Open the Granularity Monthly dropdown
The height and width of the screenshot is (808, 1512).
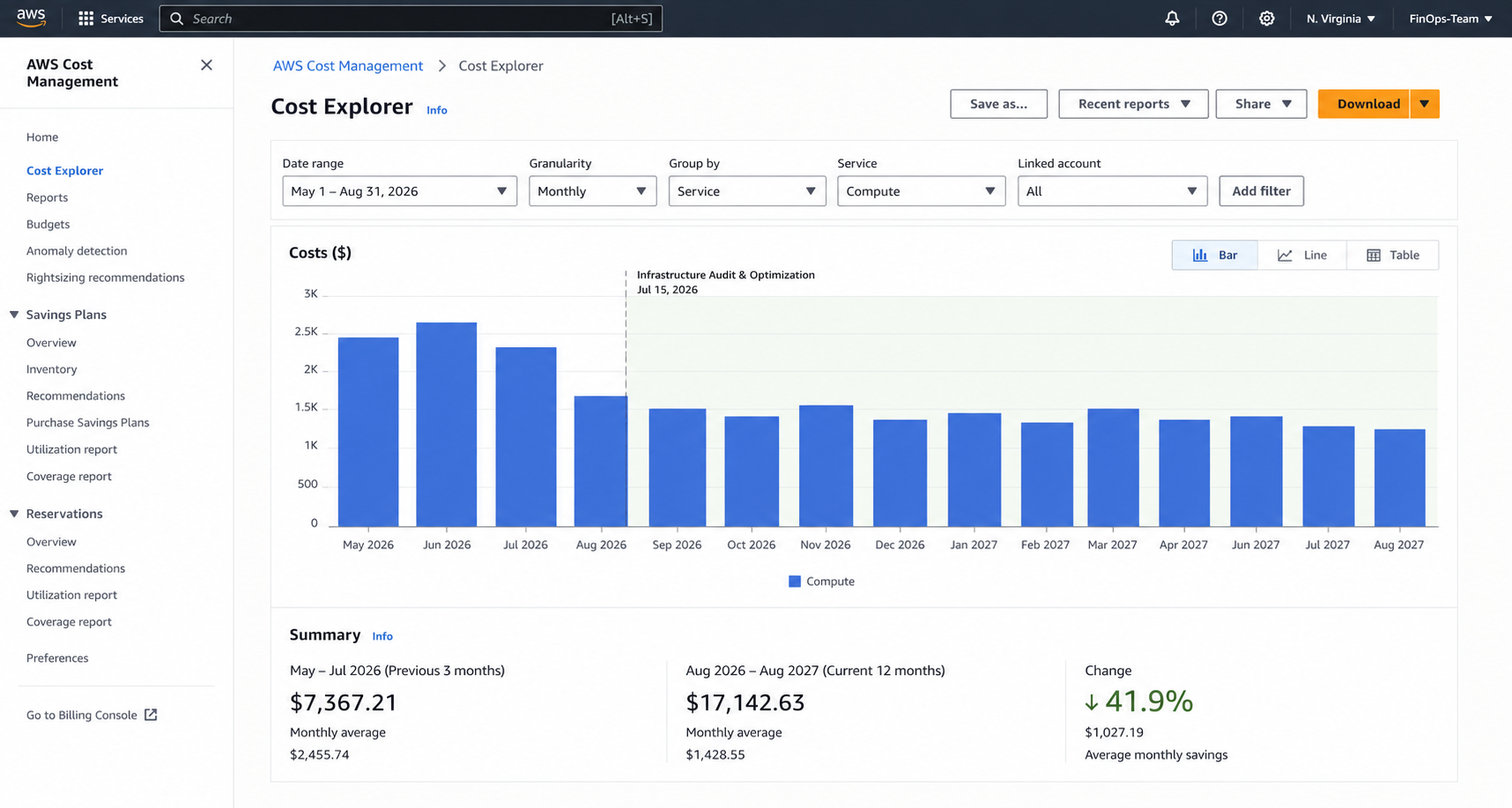click(x=592, y=191)
